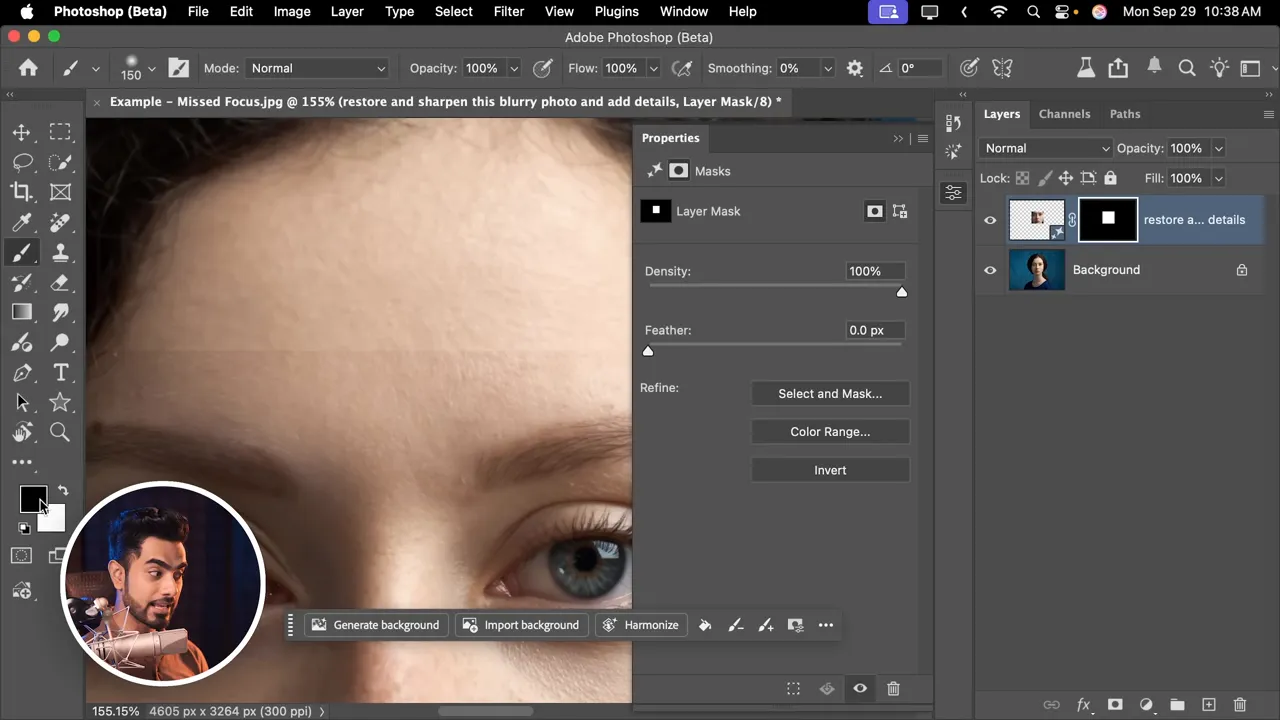The image size is (1280, 720).
Task: Toggle lock transparent pixels
Action: (x=1022, y=178)
